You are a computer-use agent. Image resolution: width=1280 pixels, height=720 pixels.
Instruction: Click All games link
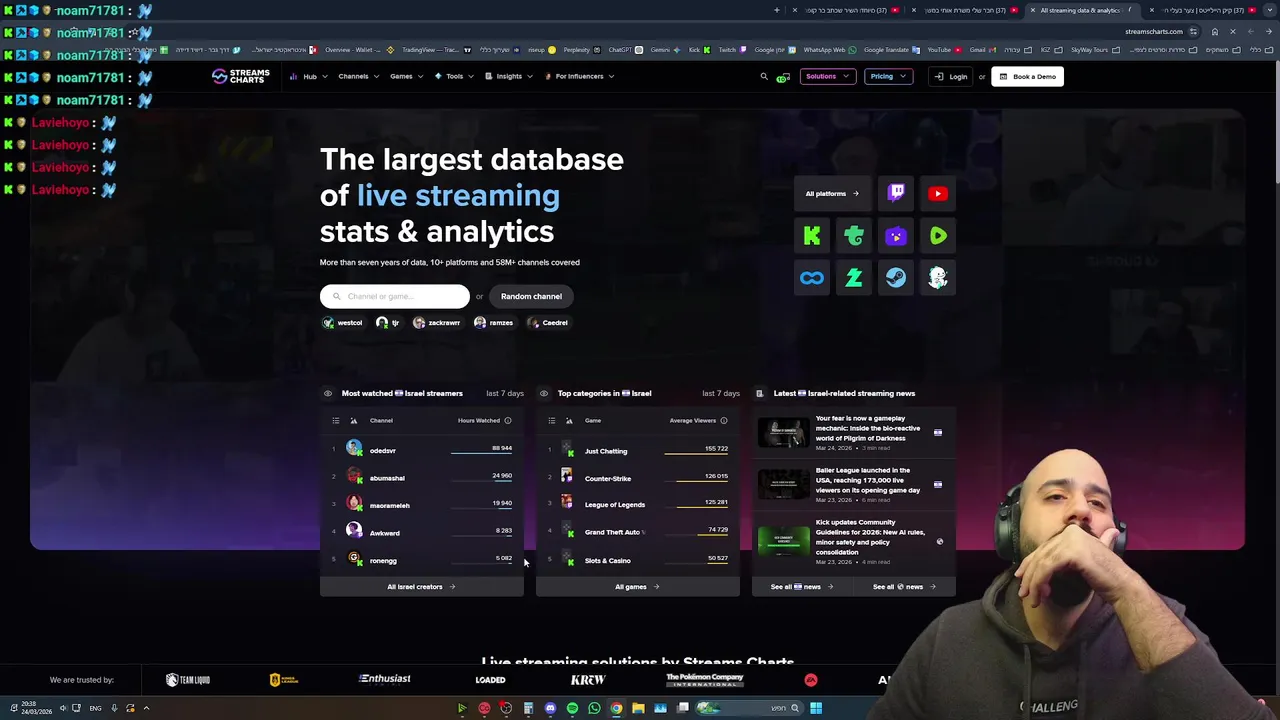click(637, 587)
